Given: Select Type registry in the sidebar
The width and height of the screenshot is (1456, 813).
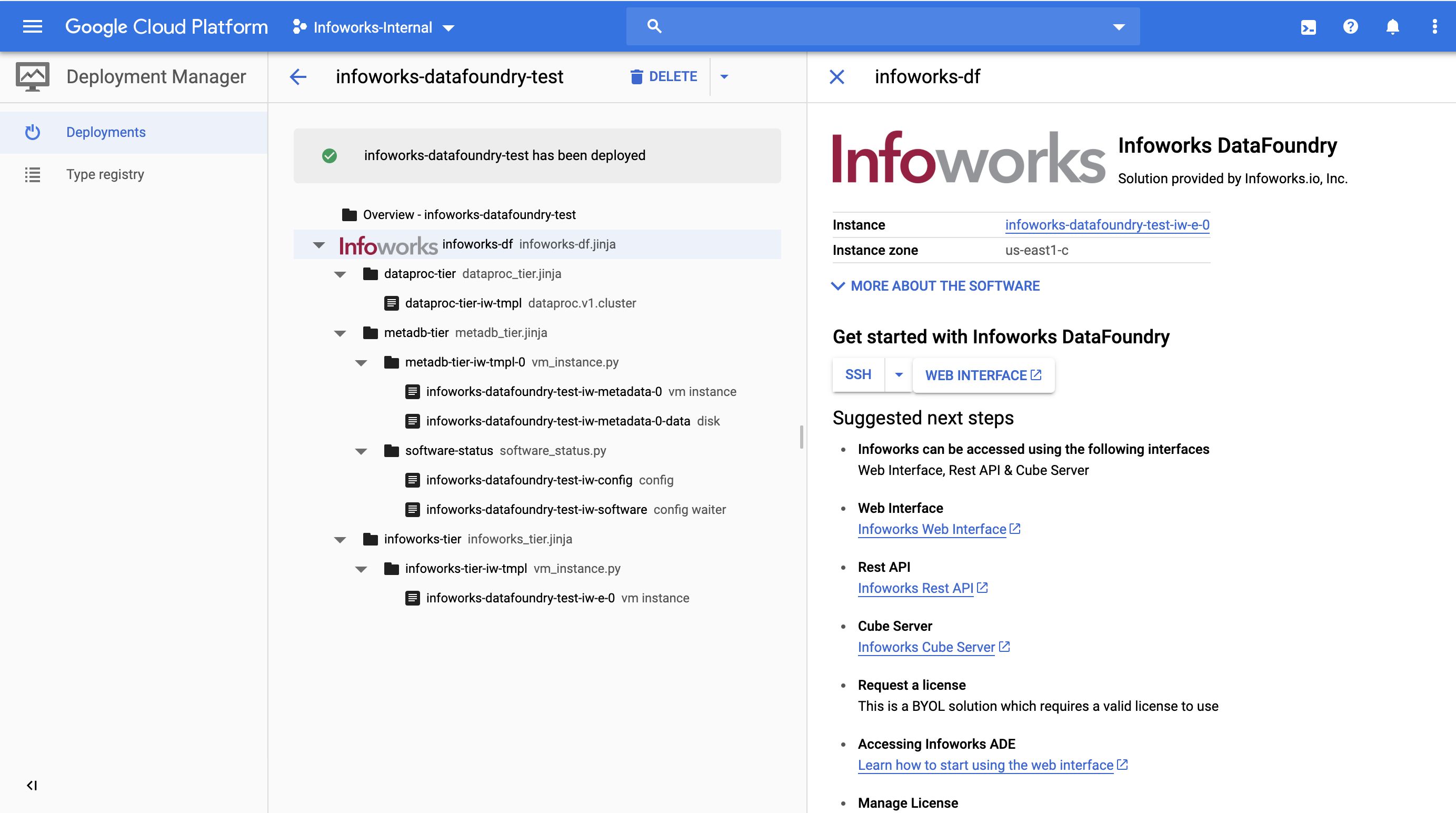Looking at the screenshot, I should pyautogui.click(x=133, y=175).
